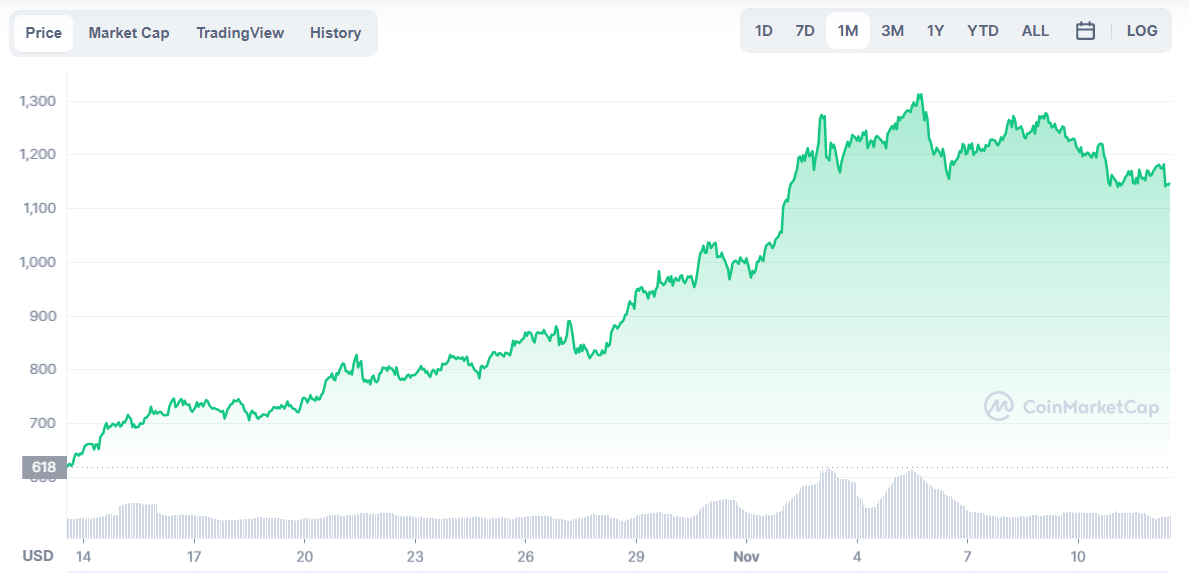Click the Nov label on date axis

[x=746, y=556]
